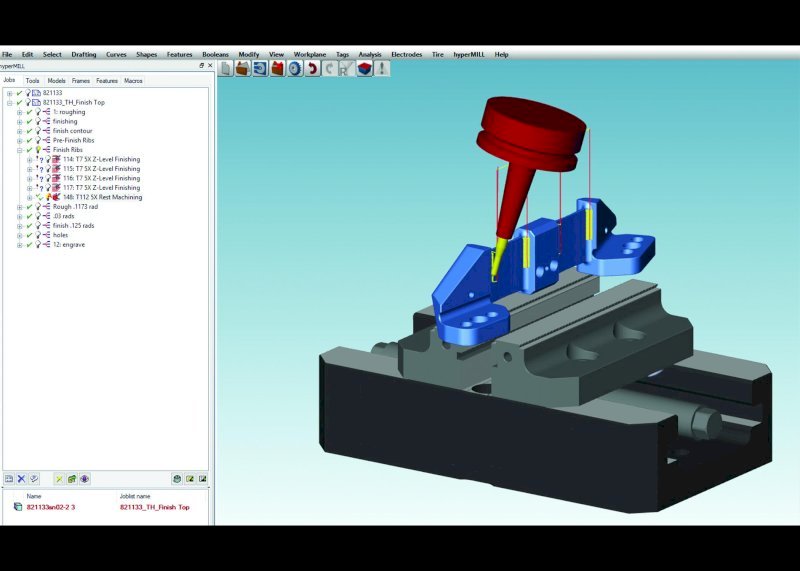Viewport: 800px width, 571px height.
Task: Open the hyperMILL menu
Action: (469, 55)
